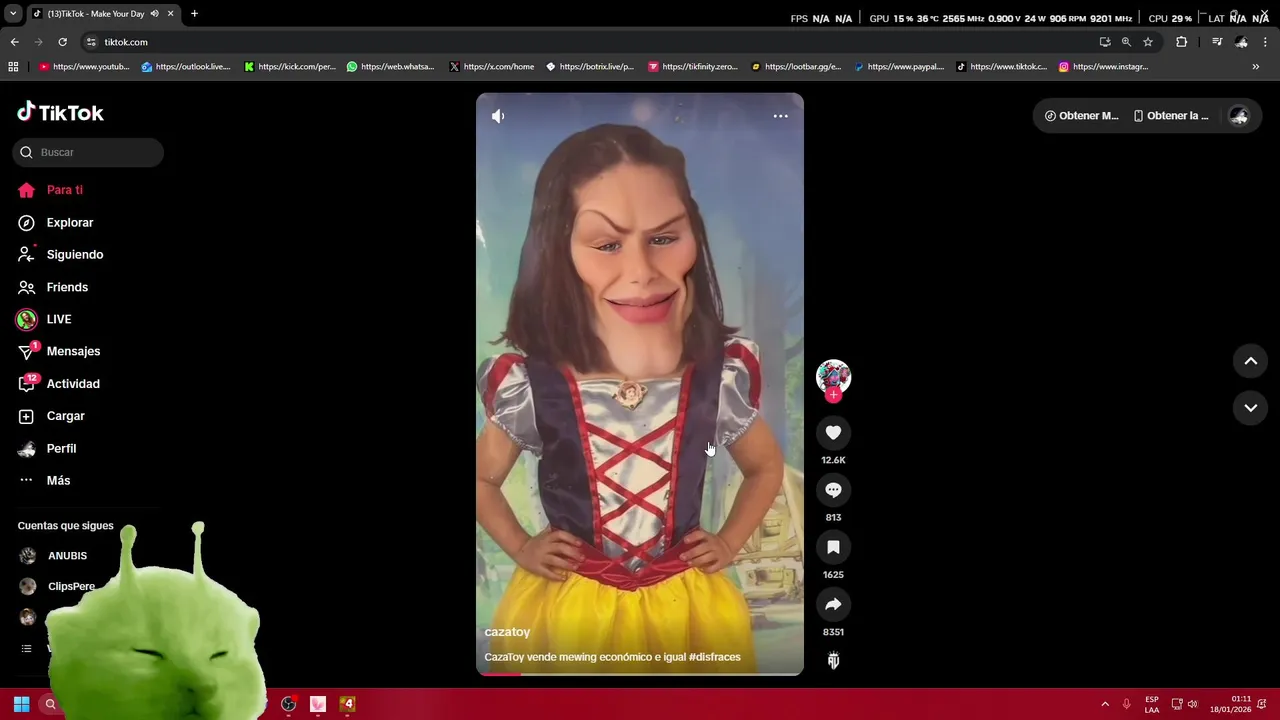Go to previous video with up chevron
Screen dimensions: 1280x720
pyautogui.click(x=1250, y=361)
